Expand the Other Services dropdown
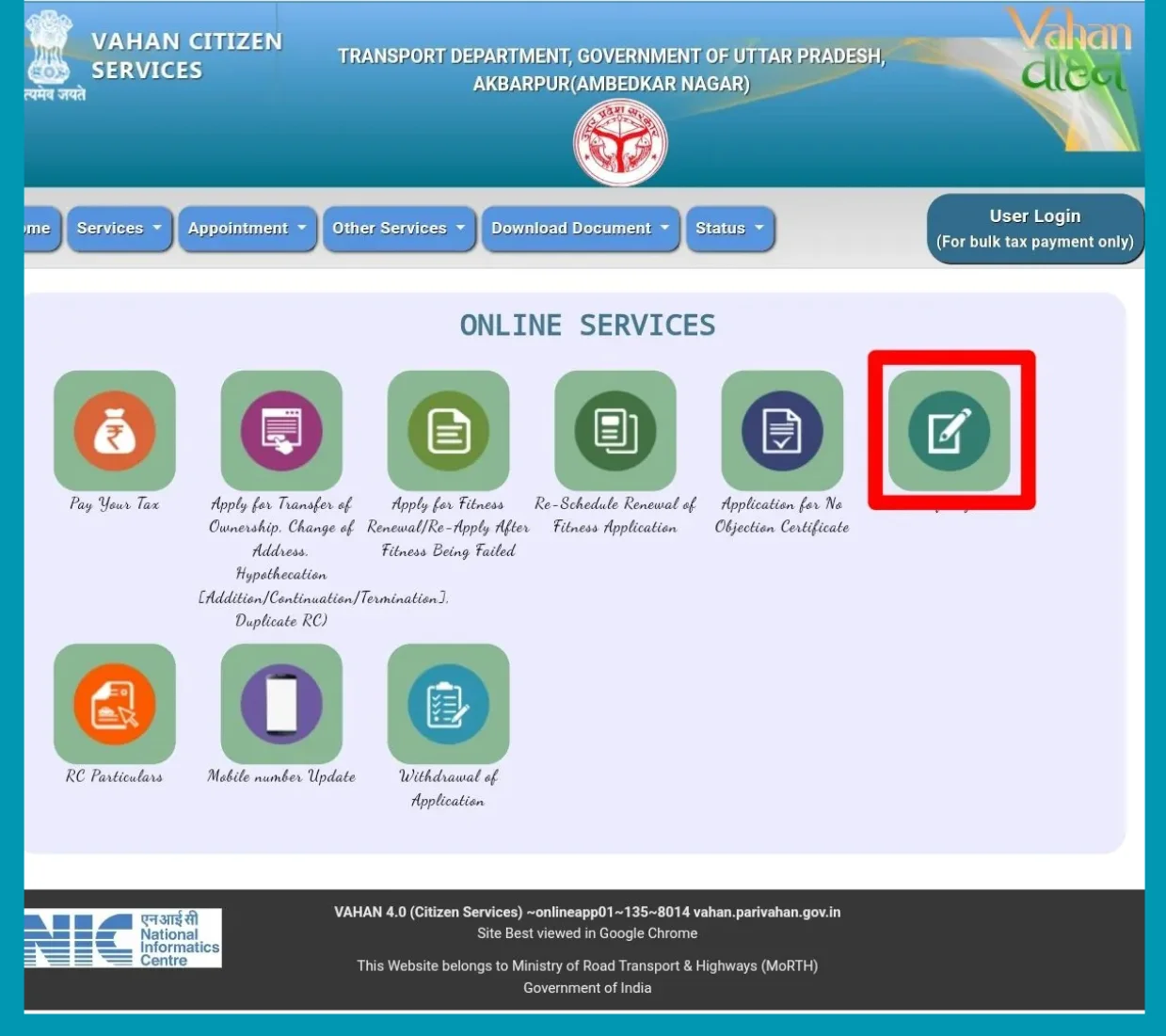Viewport: 1166px width, 1036px height. [x=398, y=229]
